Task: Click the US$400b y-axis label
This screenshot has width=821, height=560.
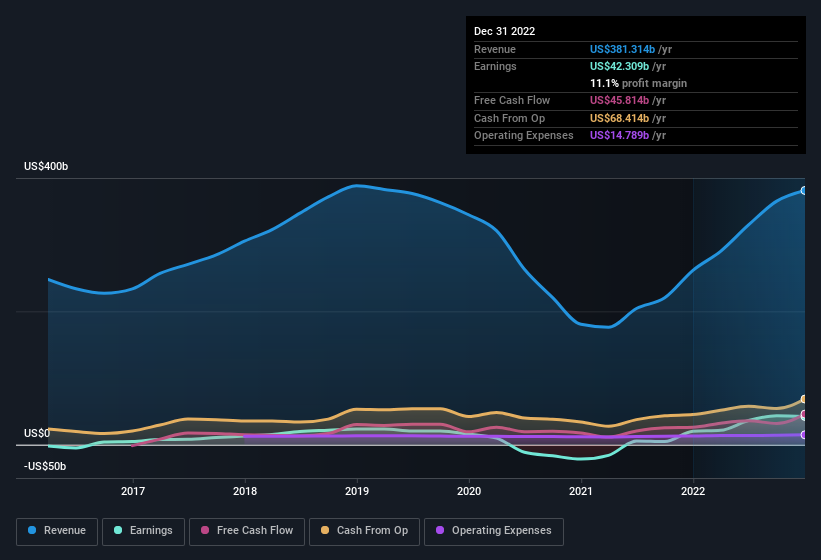Action: pyautogui.click(x=46, y=166)
